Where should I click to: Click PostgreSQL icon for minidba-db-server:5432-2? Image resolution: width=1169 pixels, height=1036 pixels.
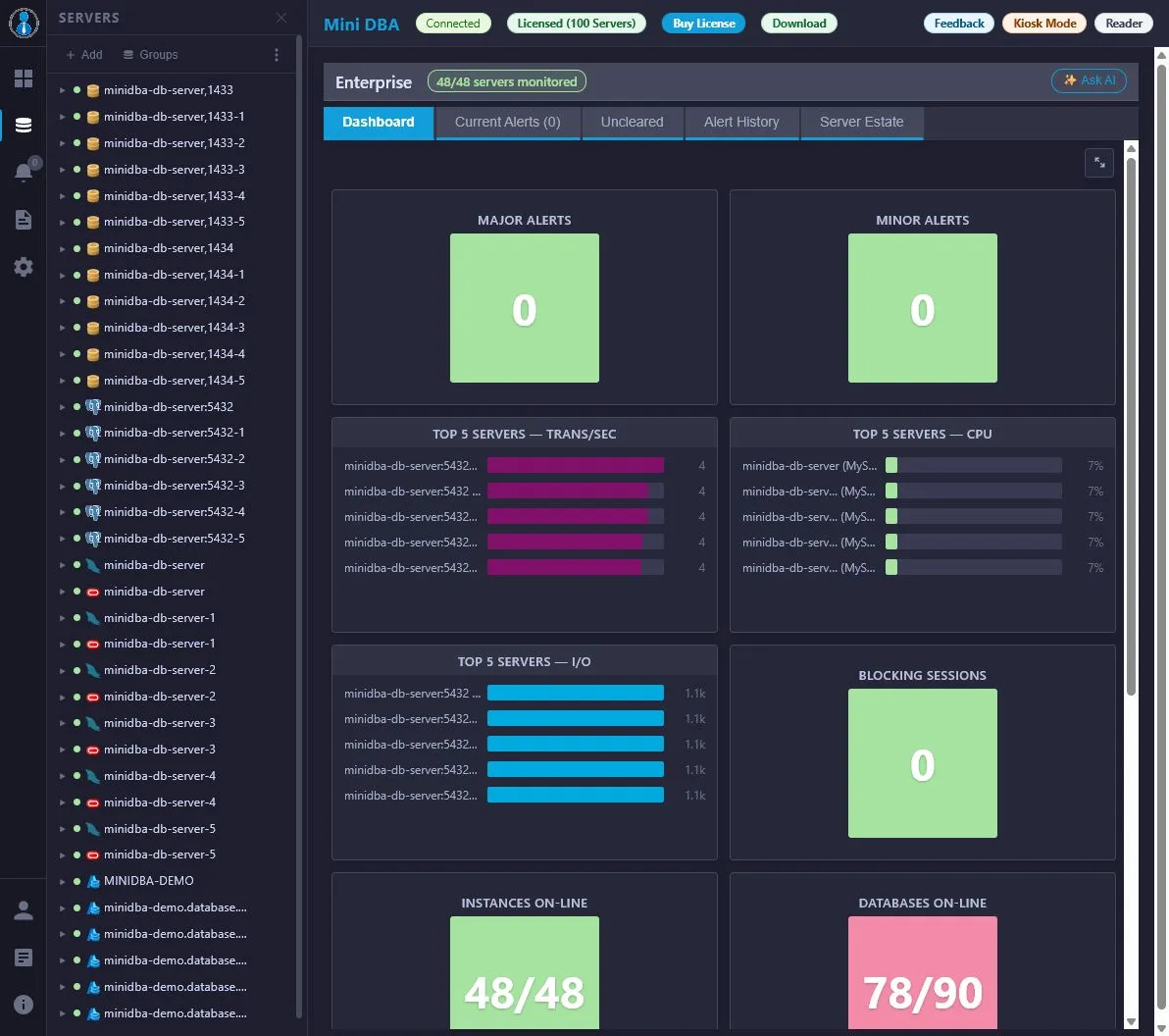coord(93,459)
